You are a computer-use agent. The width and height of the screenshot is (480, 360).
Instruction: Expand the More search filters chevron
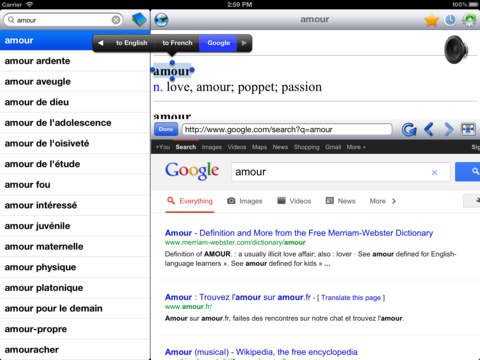click(x=394, y=201)
